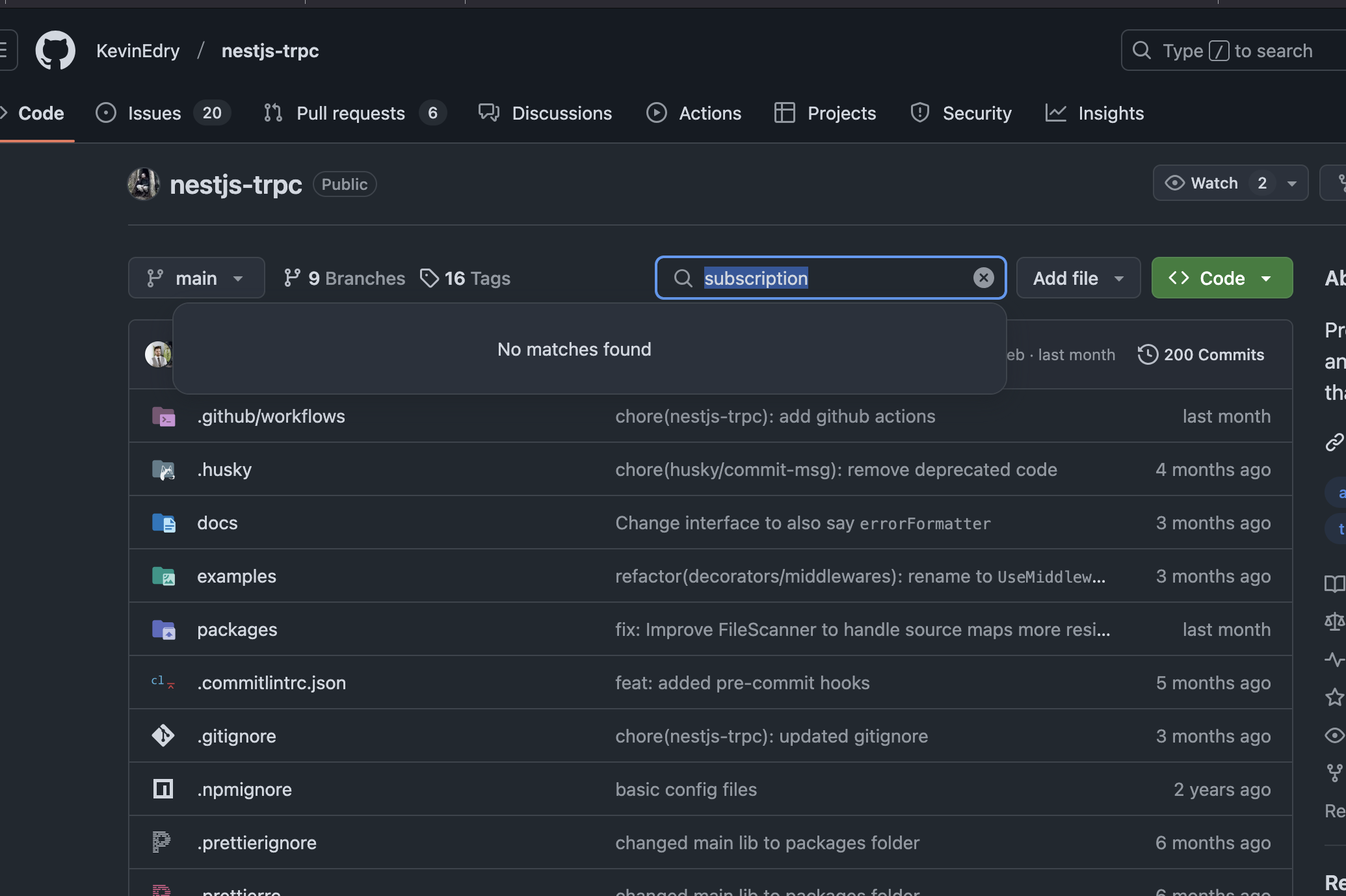Open commit 'remove deprecated code' for .husky

tap(836, 469)
